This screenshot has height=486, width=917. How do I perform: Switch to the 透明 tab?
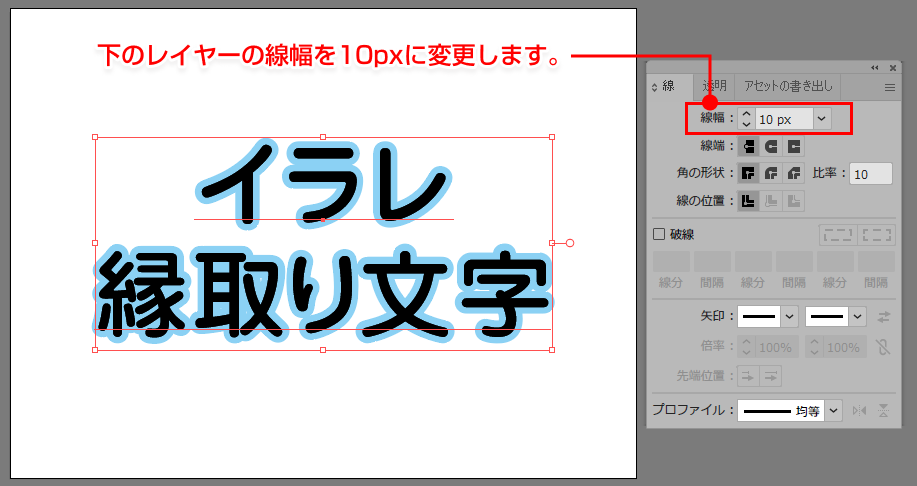[714, 87]
